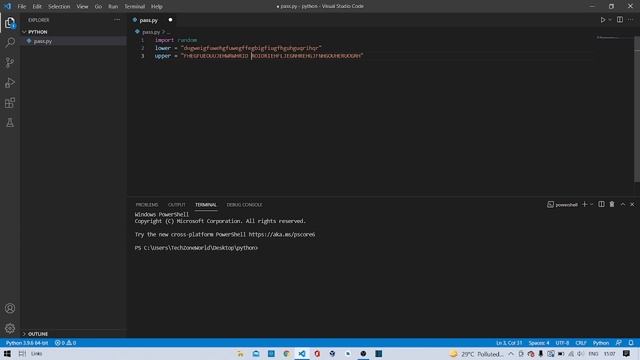This screenshot has height=360, width=640.
Task: Open Run and Debug view
Action: click(10, 82)
